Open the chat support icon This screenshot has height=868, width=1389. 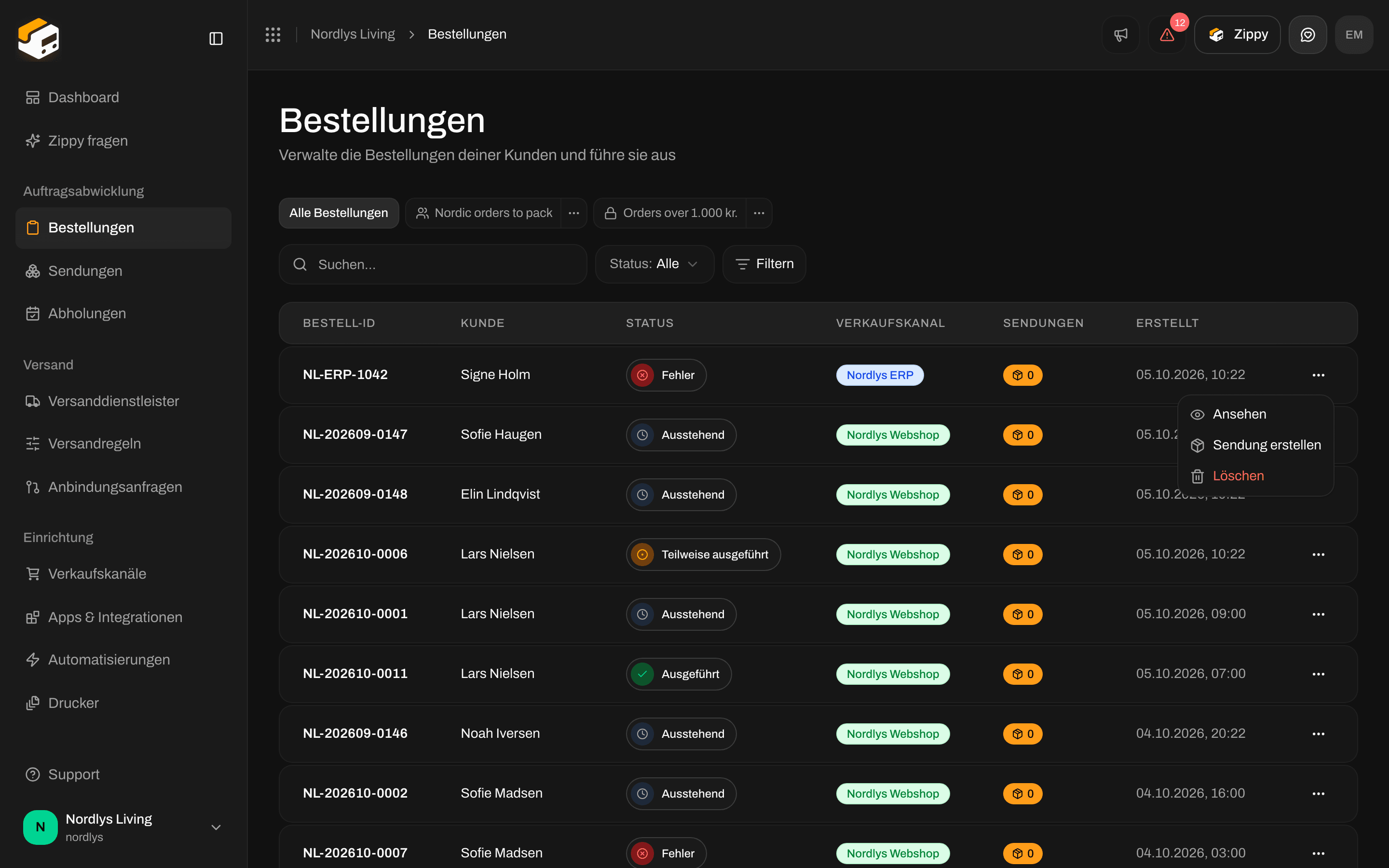(x=1307, y=34)
